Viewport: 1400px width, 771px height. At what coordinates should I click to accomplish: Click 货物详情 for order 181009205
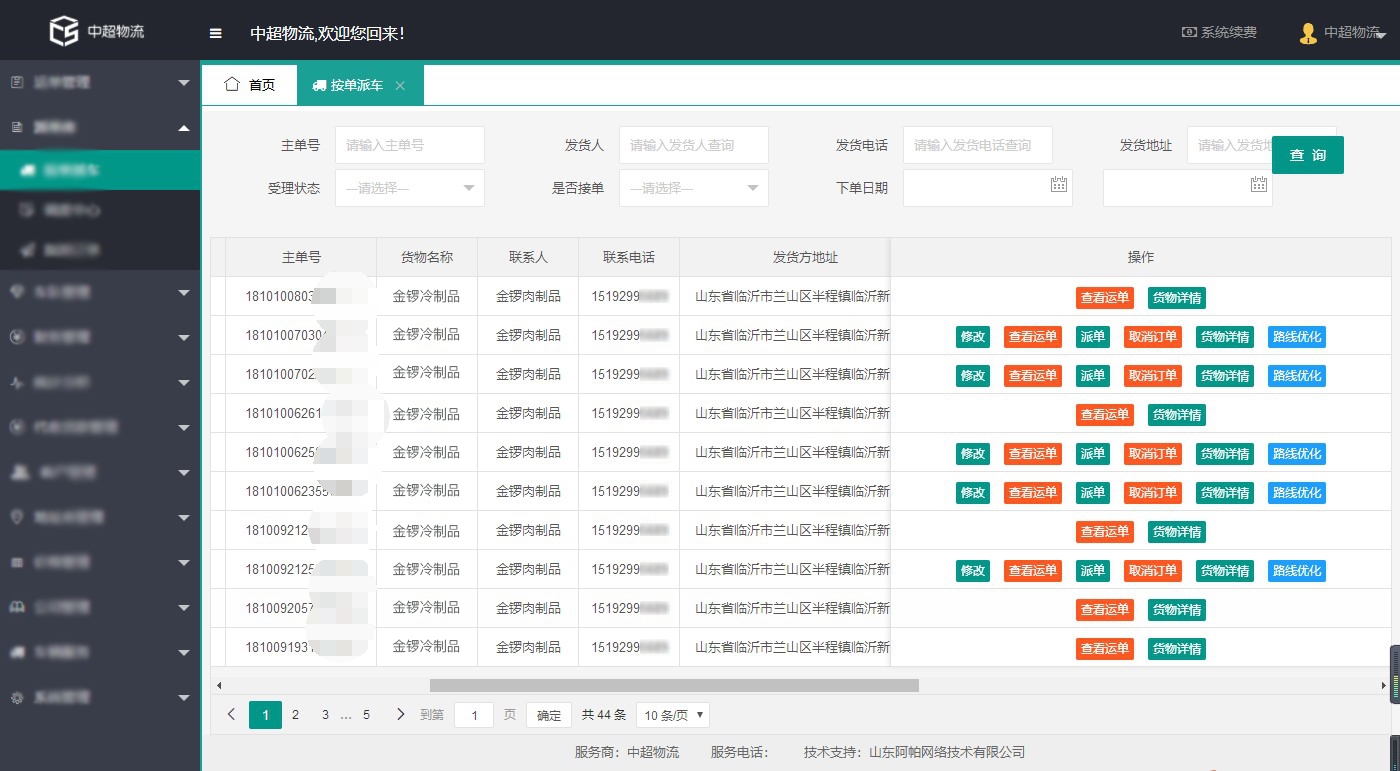pyautogui.click(x=1177, y=610)
